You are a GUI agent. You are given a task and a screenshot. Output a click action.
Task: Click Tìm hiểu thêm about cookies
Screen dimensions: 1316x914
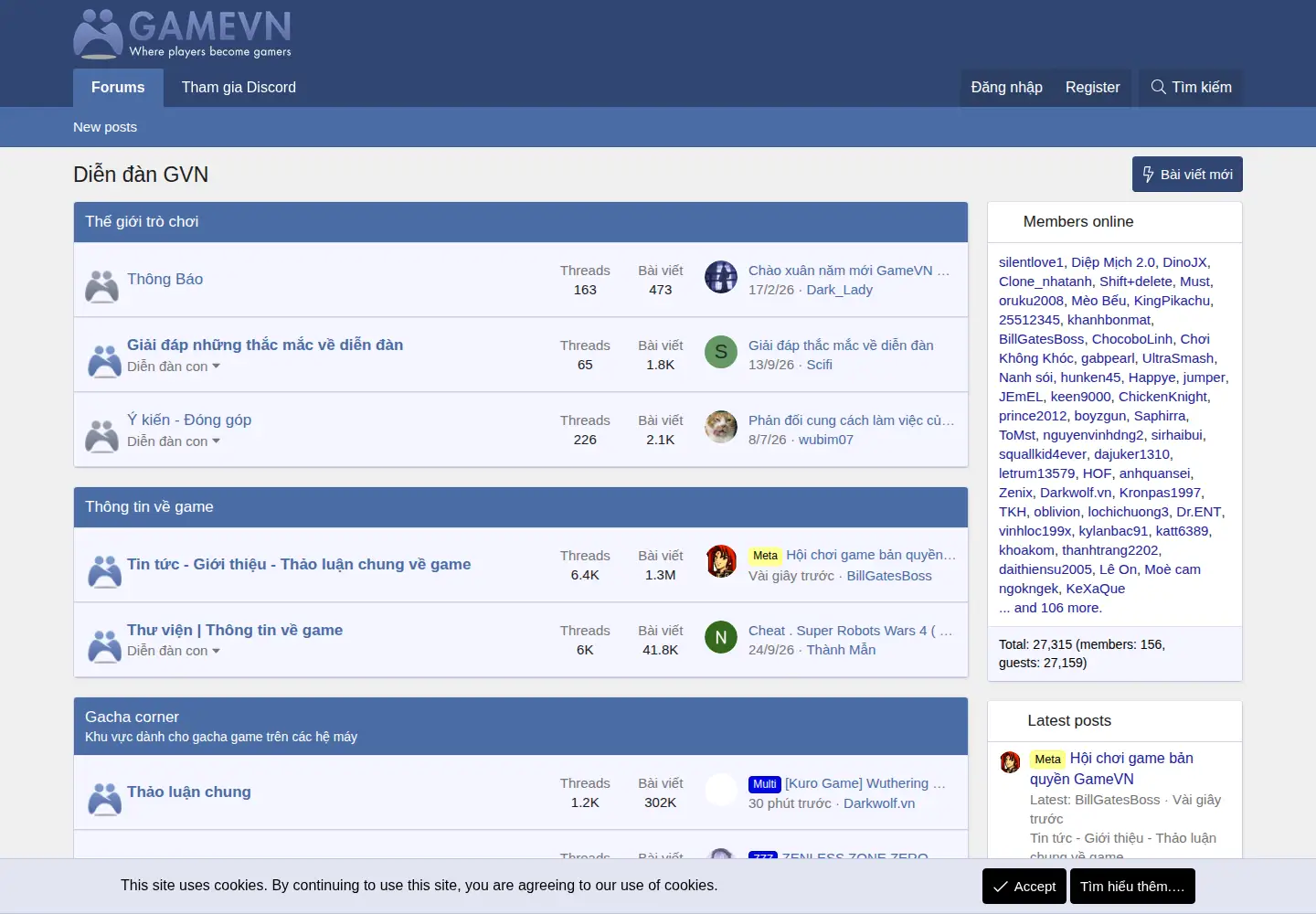[1132, 887]
